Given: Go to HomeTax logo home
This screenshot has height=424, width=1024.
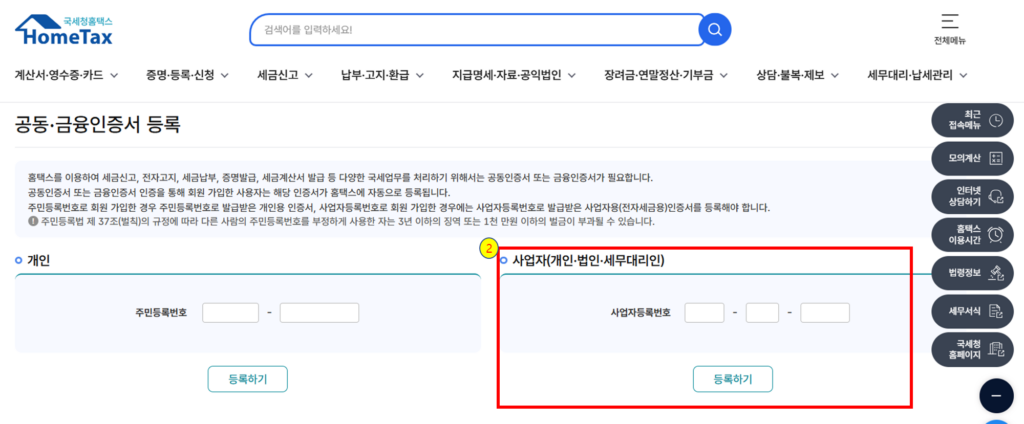Looking at the screenshot, I should [64, 29].
